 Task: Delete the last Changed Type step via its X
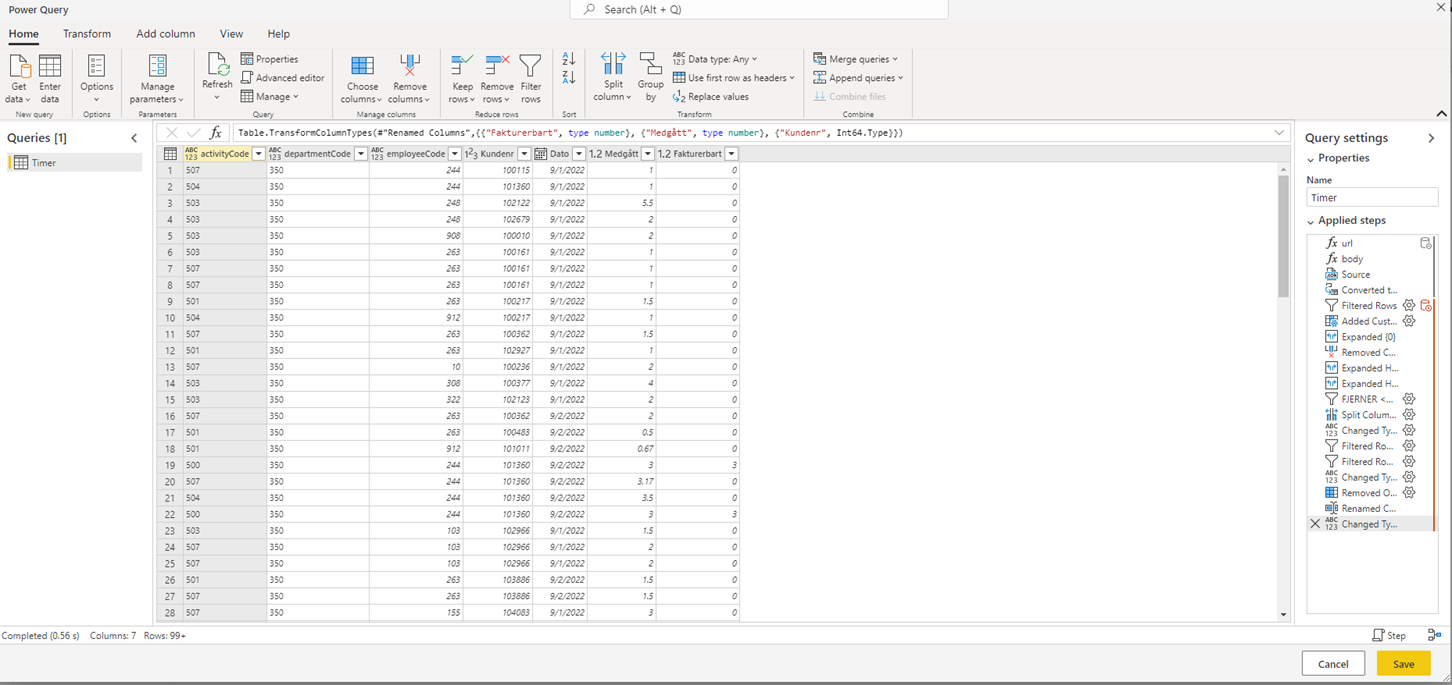click(1316, 523)
